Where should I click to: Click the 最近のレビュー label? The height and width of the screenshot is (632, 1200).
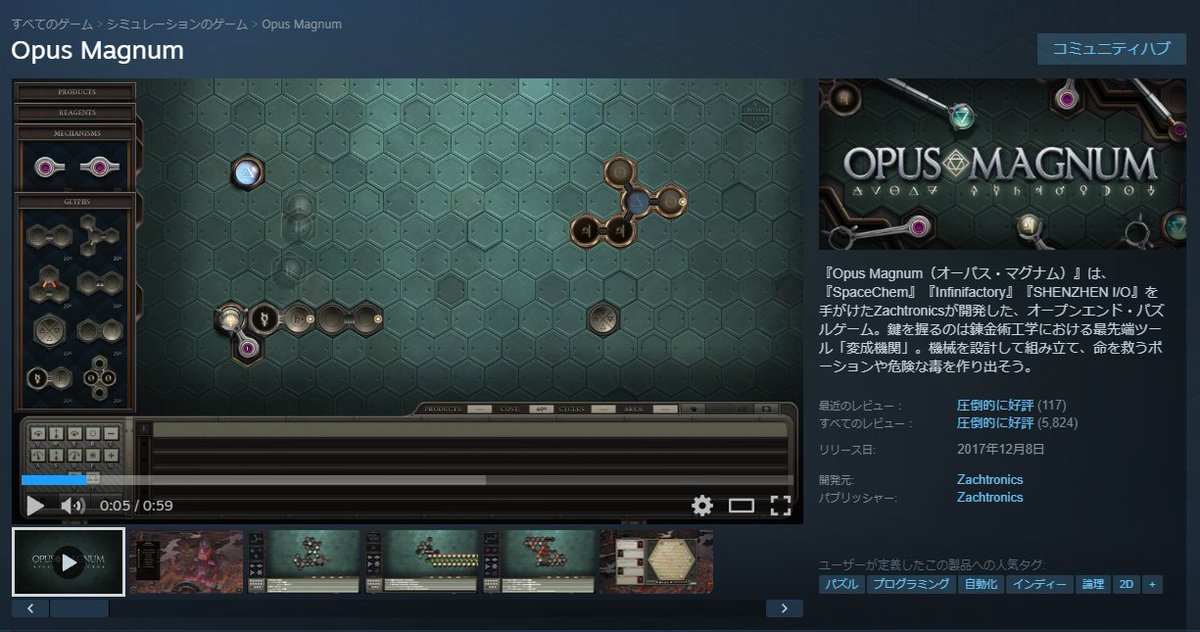(x=860, y=405)
